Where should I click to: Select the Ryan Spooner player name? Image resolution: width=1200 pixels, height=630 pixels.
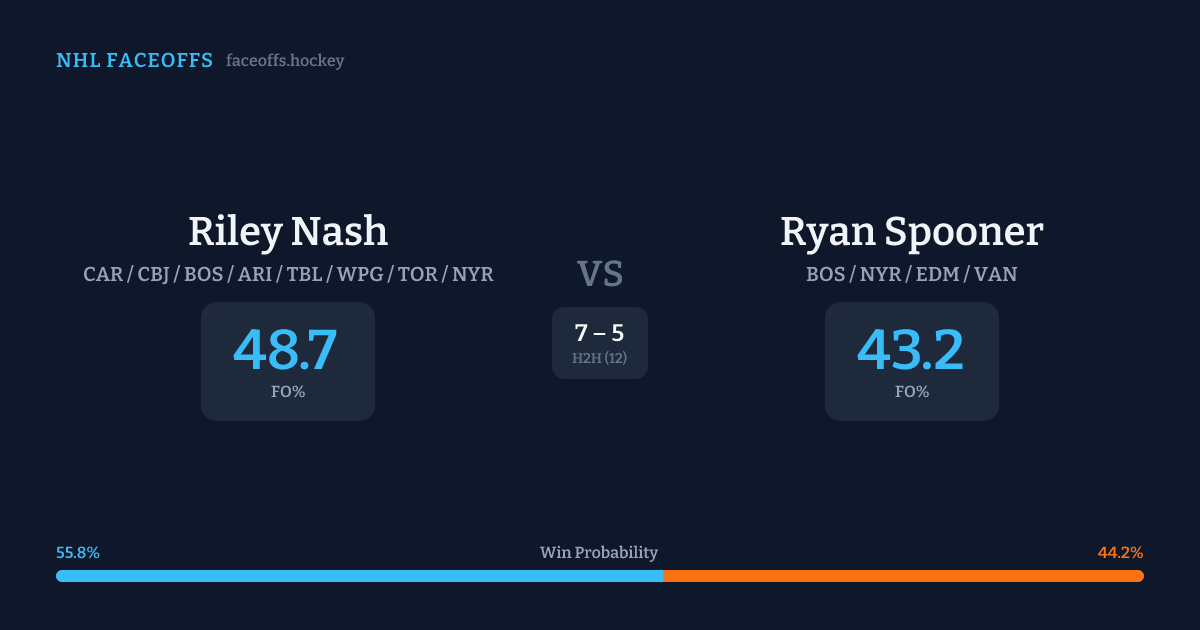tap(911, 232)
